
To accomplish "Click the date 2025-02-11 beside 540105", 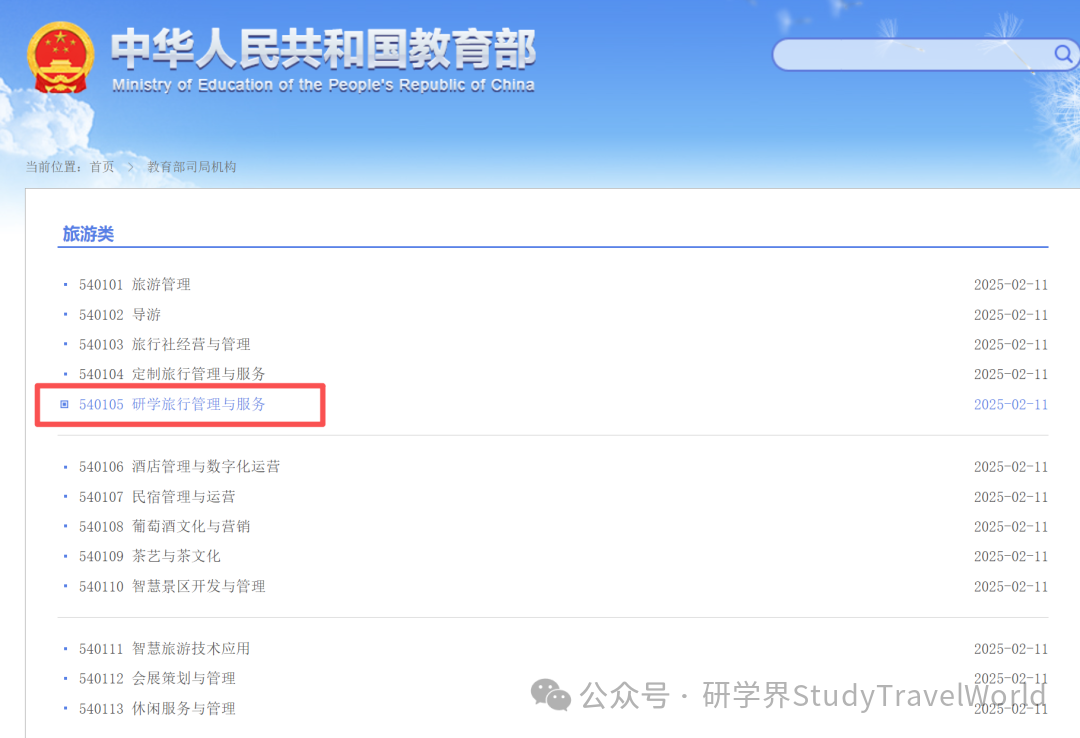I will [1011, 404].
